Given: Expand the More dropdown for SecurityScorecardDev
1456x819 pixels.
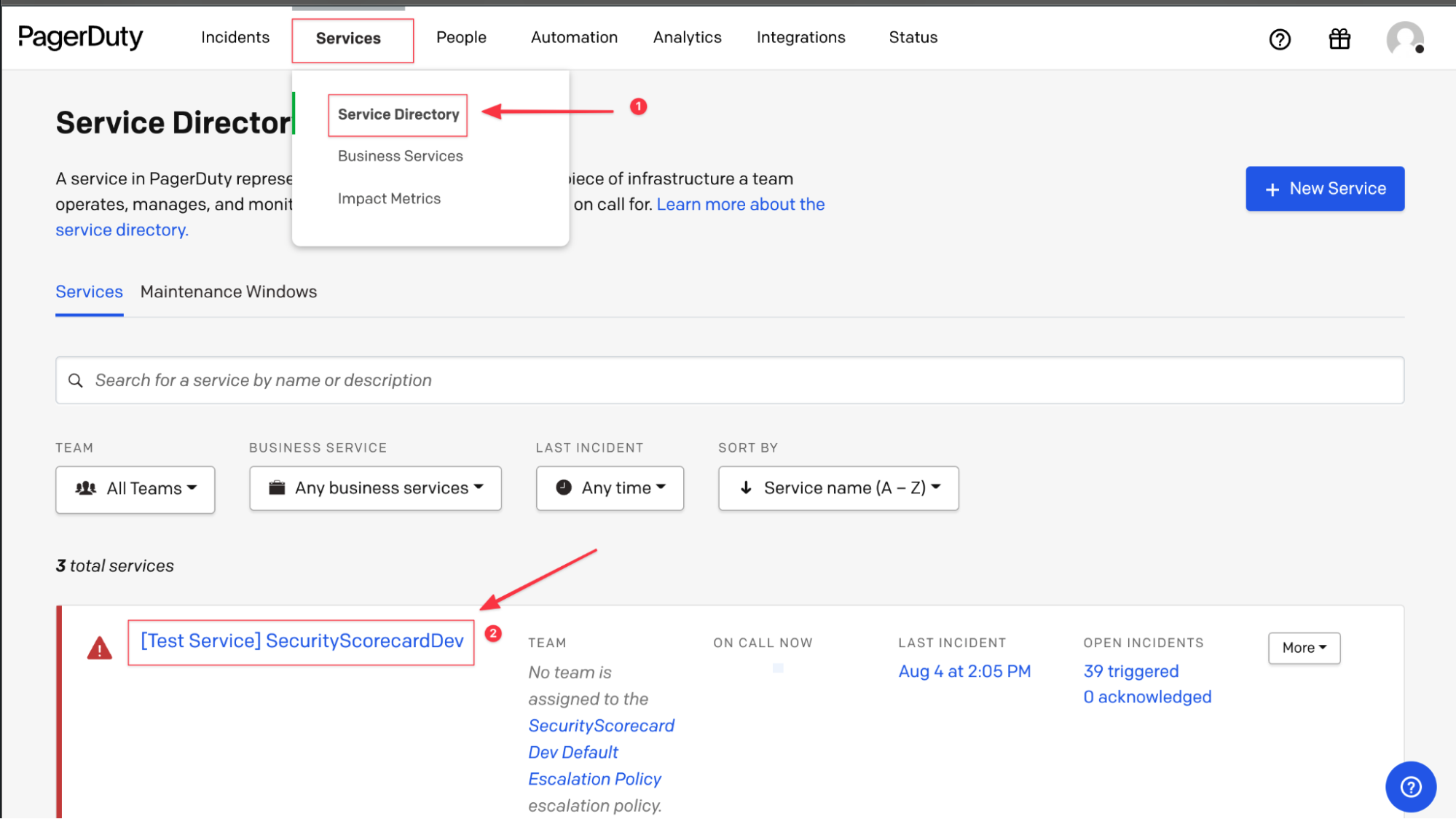Looking at the screenshot, I should click(x=1304, y=648).
